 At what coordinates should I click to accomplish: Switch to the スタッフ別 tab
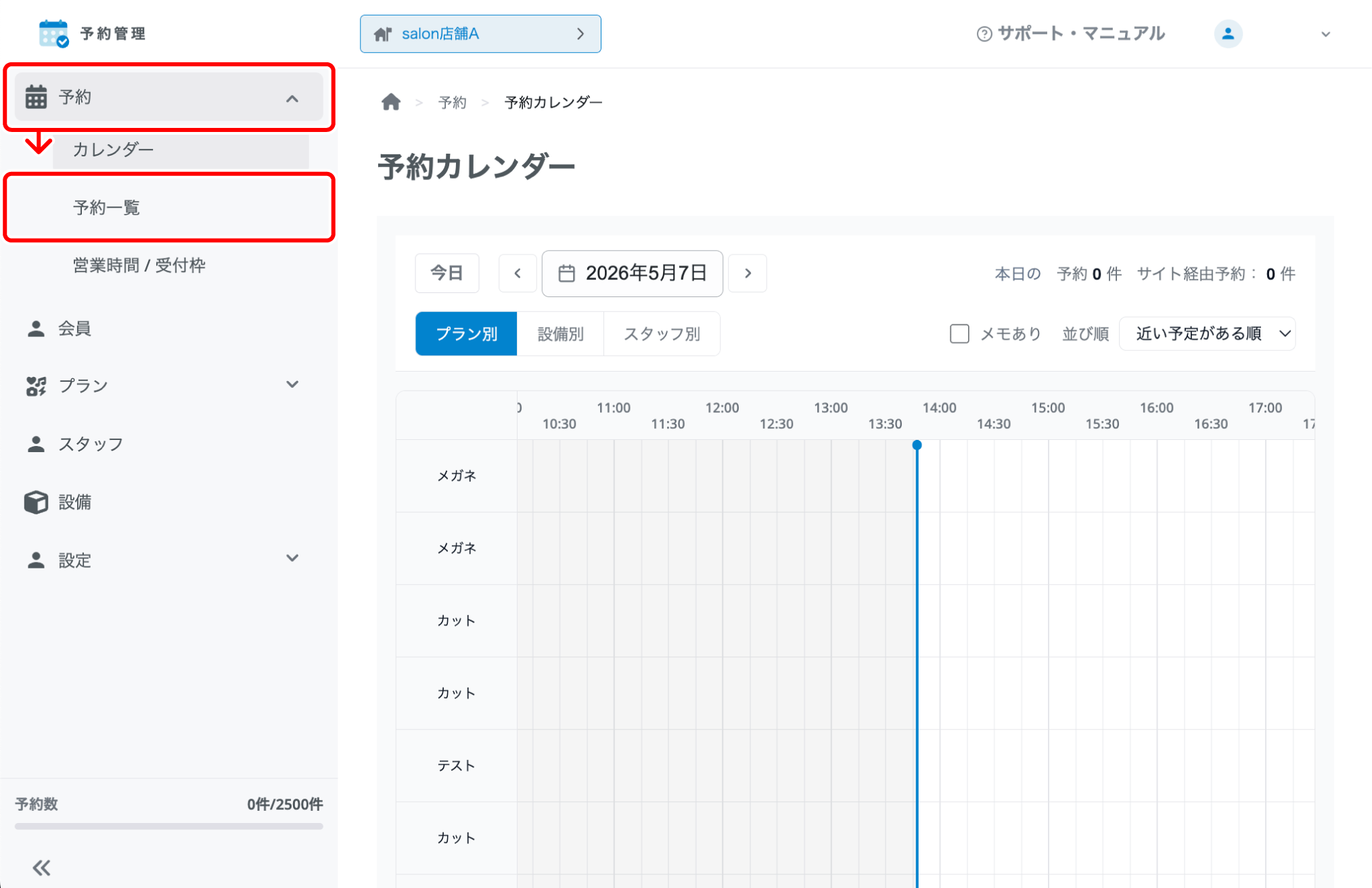(662, 334)
